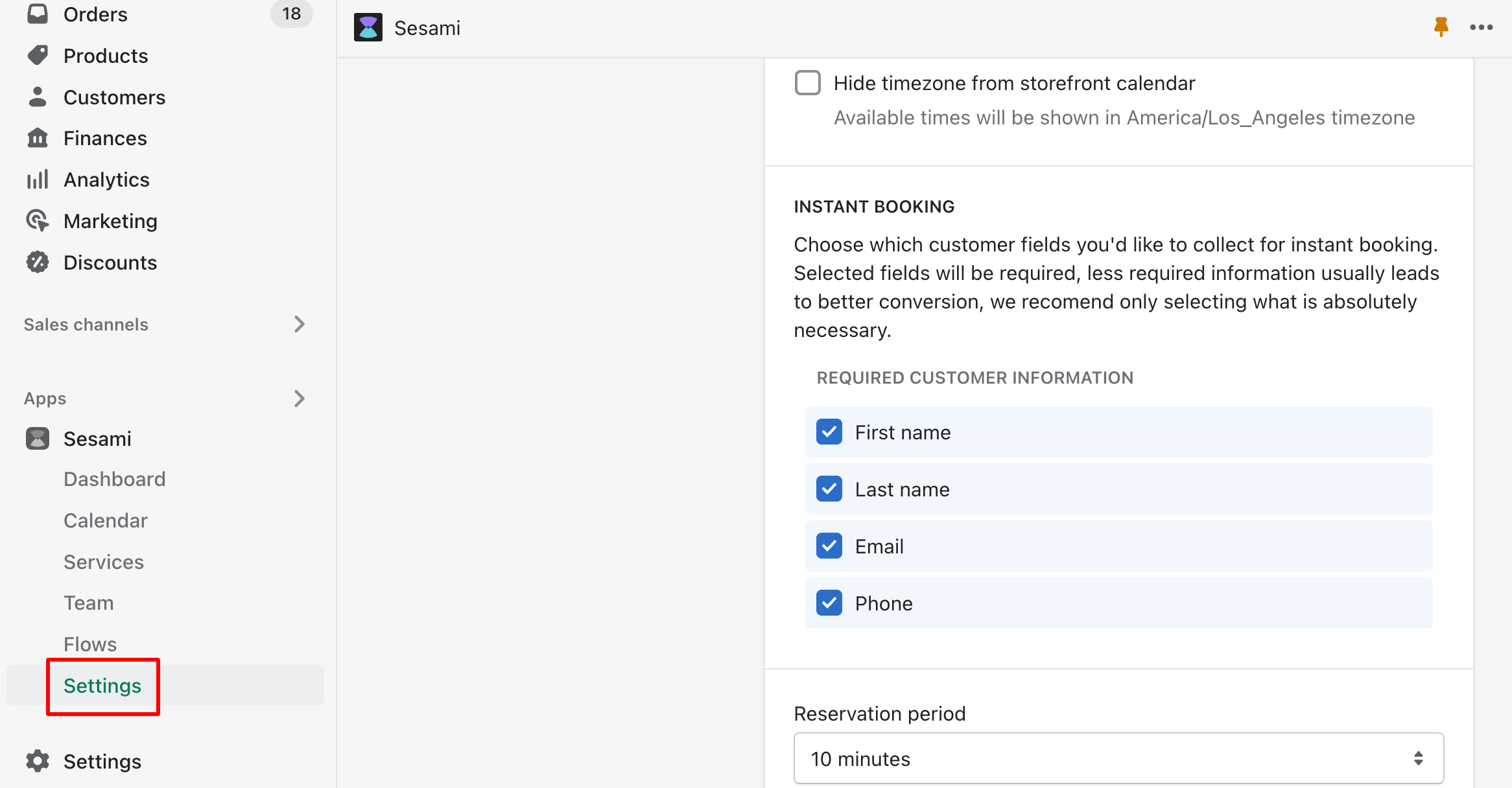Click the orange pin icon
Image resolution: width=1512 pixels, height=788 pixels.
pyautogui.click(x=1441, y=27)
